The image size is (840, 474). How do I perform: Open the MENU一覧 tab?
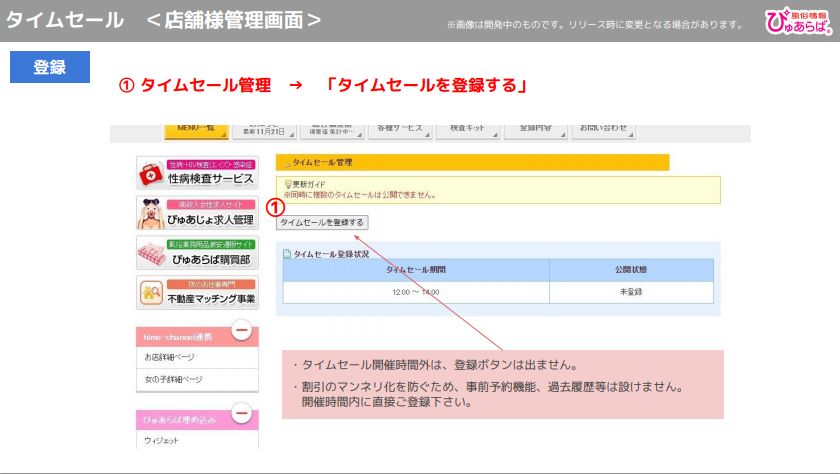pyautogui.click(x=197, y=131)
